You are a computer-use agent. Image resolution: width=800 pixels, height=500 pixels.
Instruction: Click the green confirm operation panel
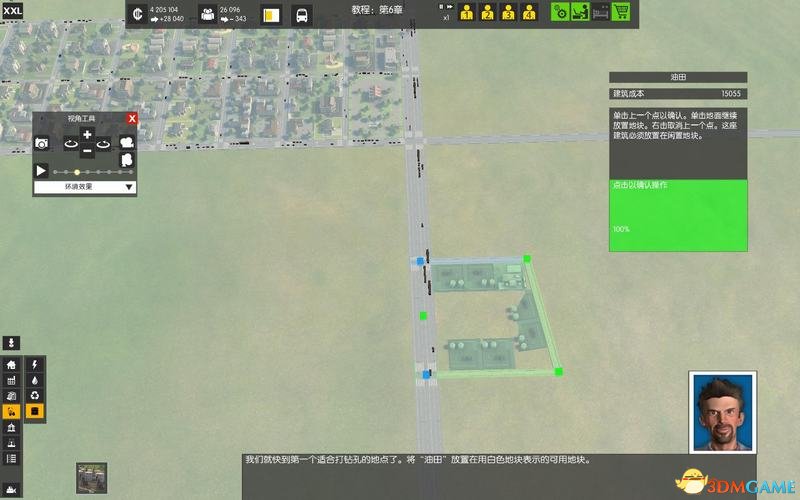pos(678,215)
